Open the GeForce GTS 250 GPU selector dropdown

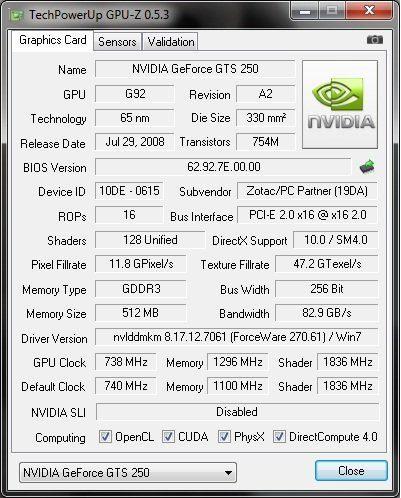pyautogui.click(x=128, y=472)
